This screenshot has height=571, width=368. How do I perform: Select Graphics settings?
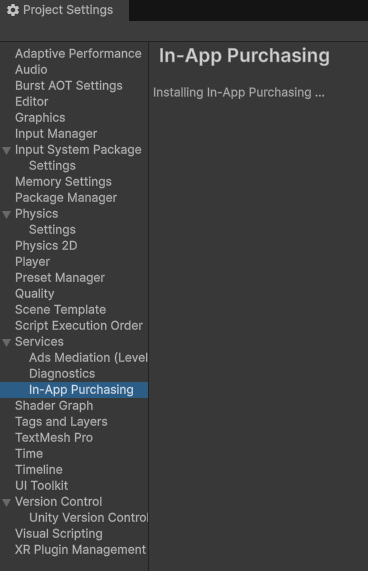click(40, 118)
